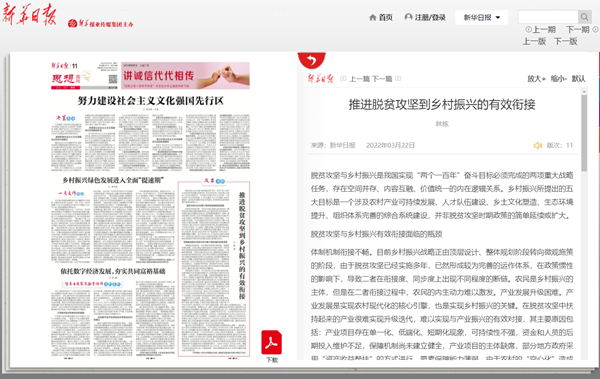
Task: Click the QR code on page header
Action: pos(112,79)
